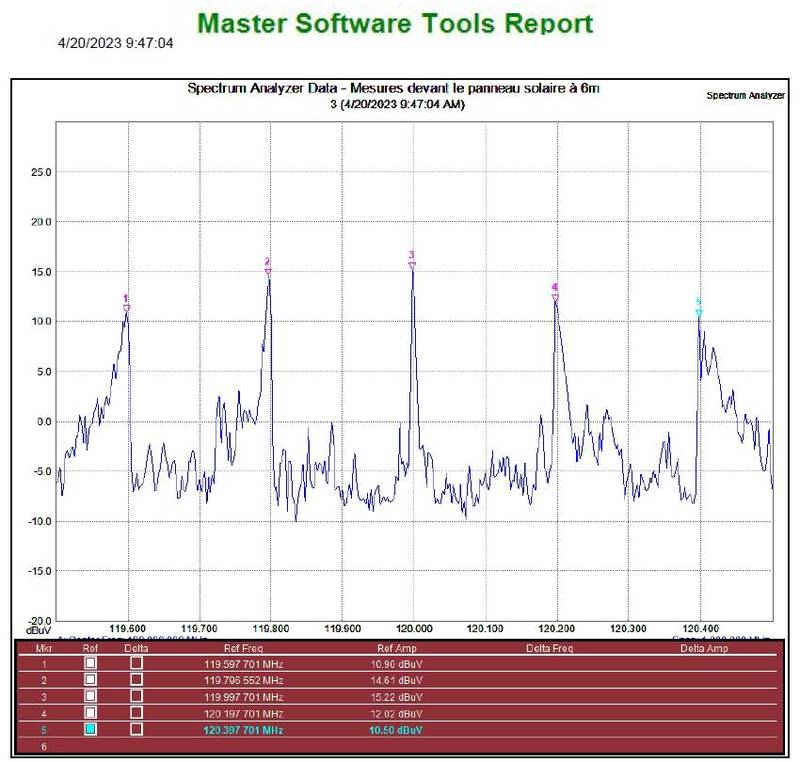Viewport: 800px width, 762px height.
Task: Click marker 1 triangle on the spectrum trace
Action: [x=127, y=309]
